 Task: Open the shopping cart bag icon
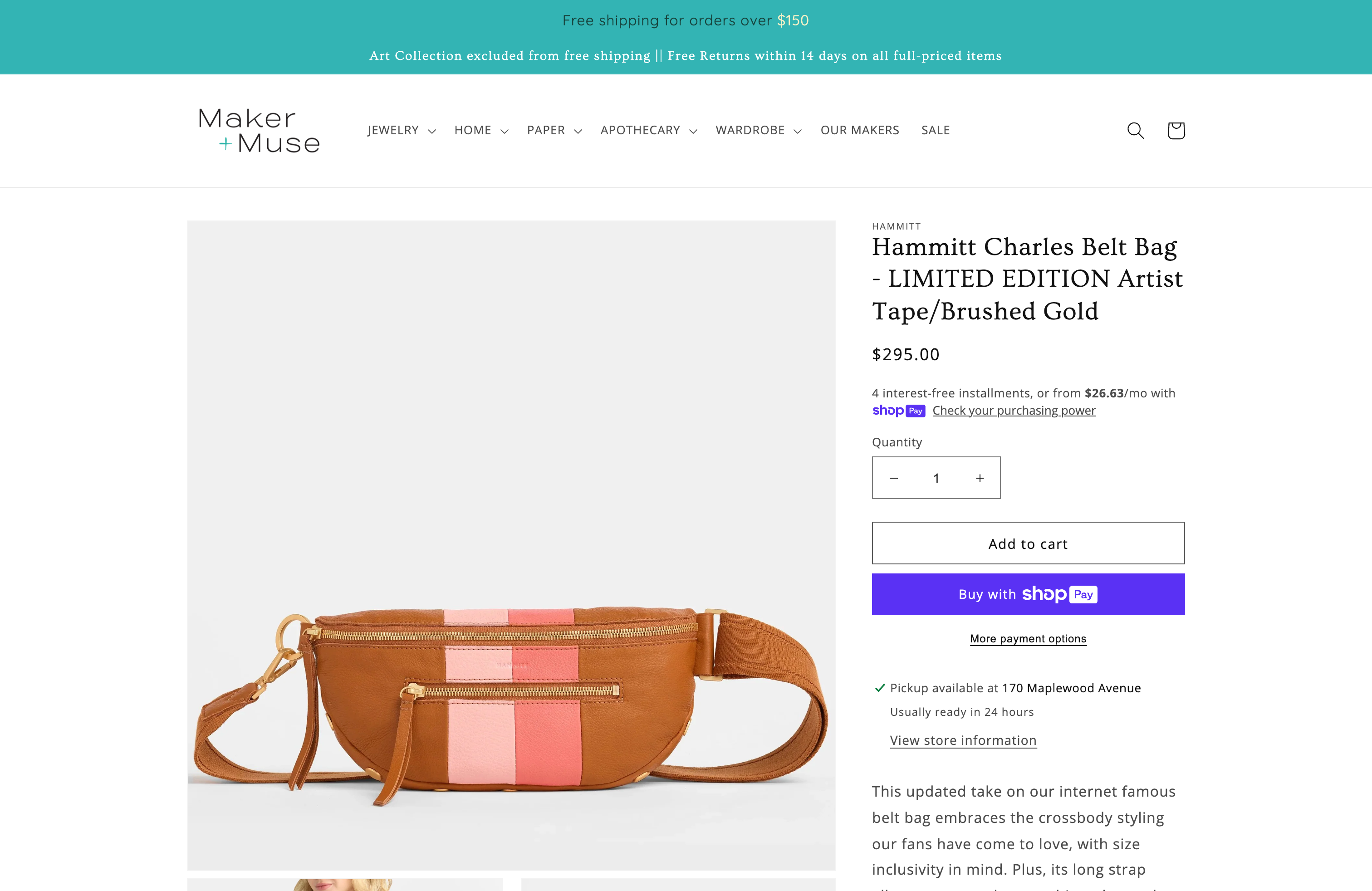tap(1176, 131)
